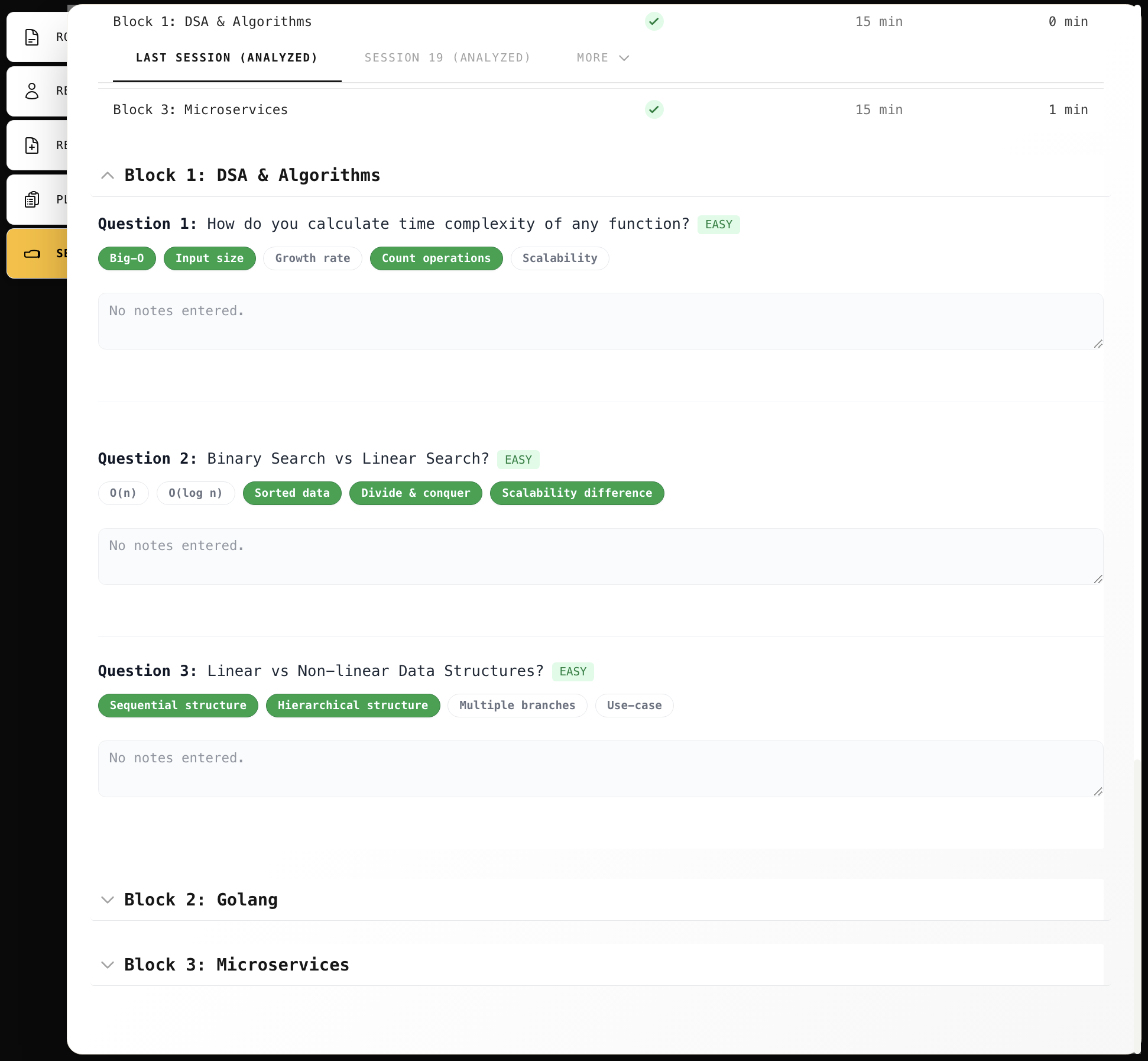
Task: Click the EASY badge on Question 1
Action: (x=718, y=224)
